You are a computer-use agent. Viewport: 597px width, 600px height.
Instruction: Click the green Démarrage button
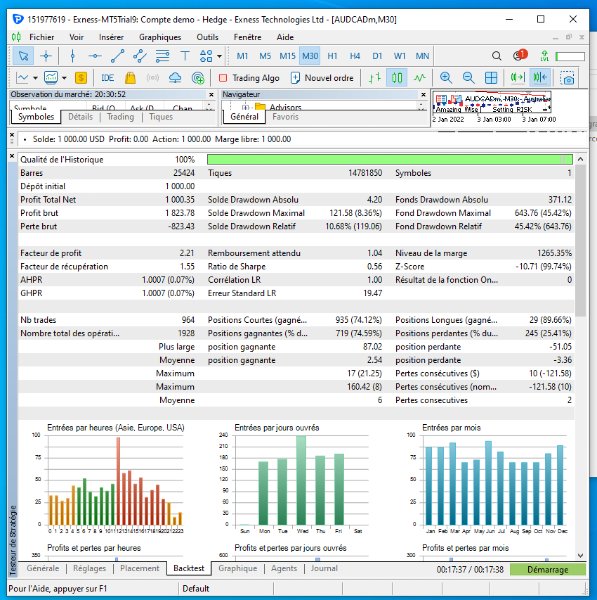pos(548,569)
